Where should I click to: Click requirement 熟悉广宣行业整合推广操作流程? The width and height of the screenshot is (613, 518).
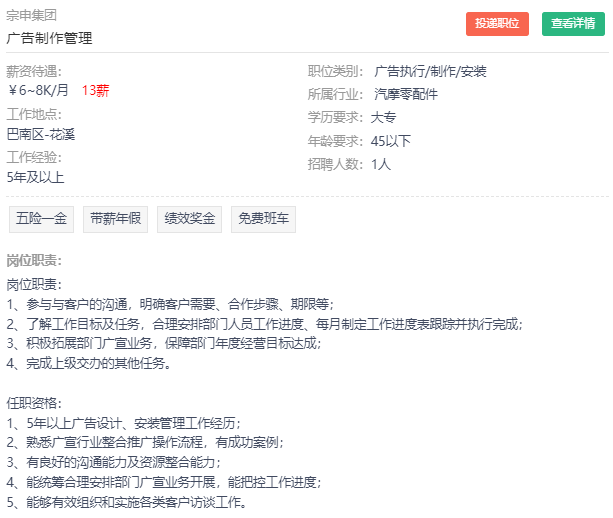click(x=145, y=443)
